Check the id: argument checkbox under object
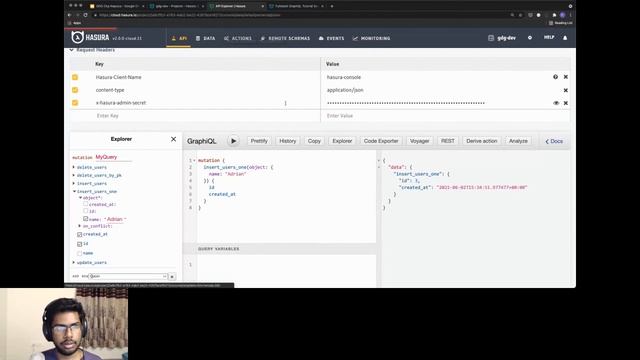Screen dimensions: 640x360 pyautogui.click(x=86, y=211)
